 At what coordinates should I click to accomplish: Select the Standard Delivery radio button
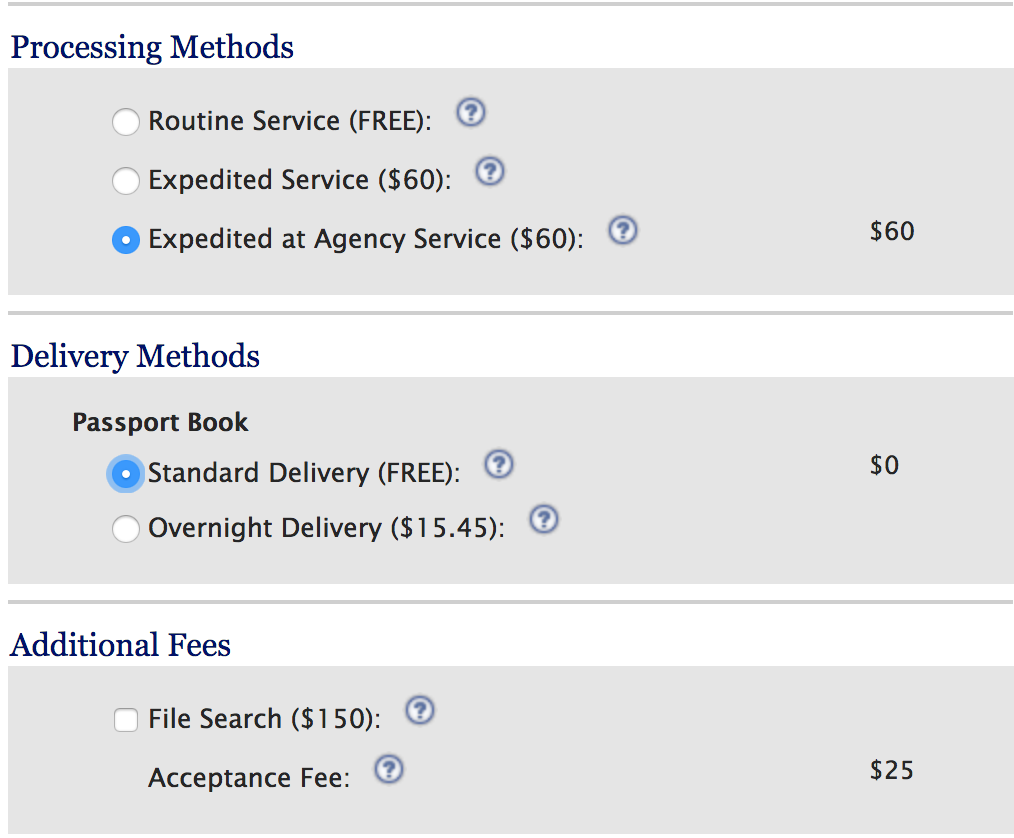(x=125, y=474)
